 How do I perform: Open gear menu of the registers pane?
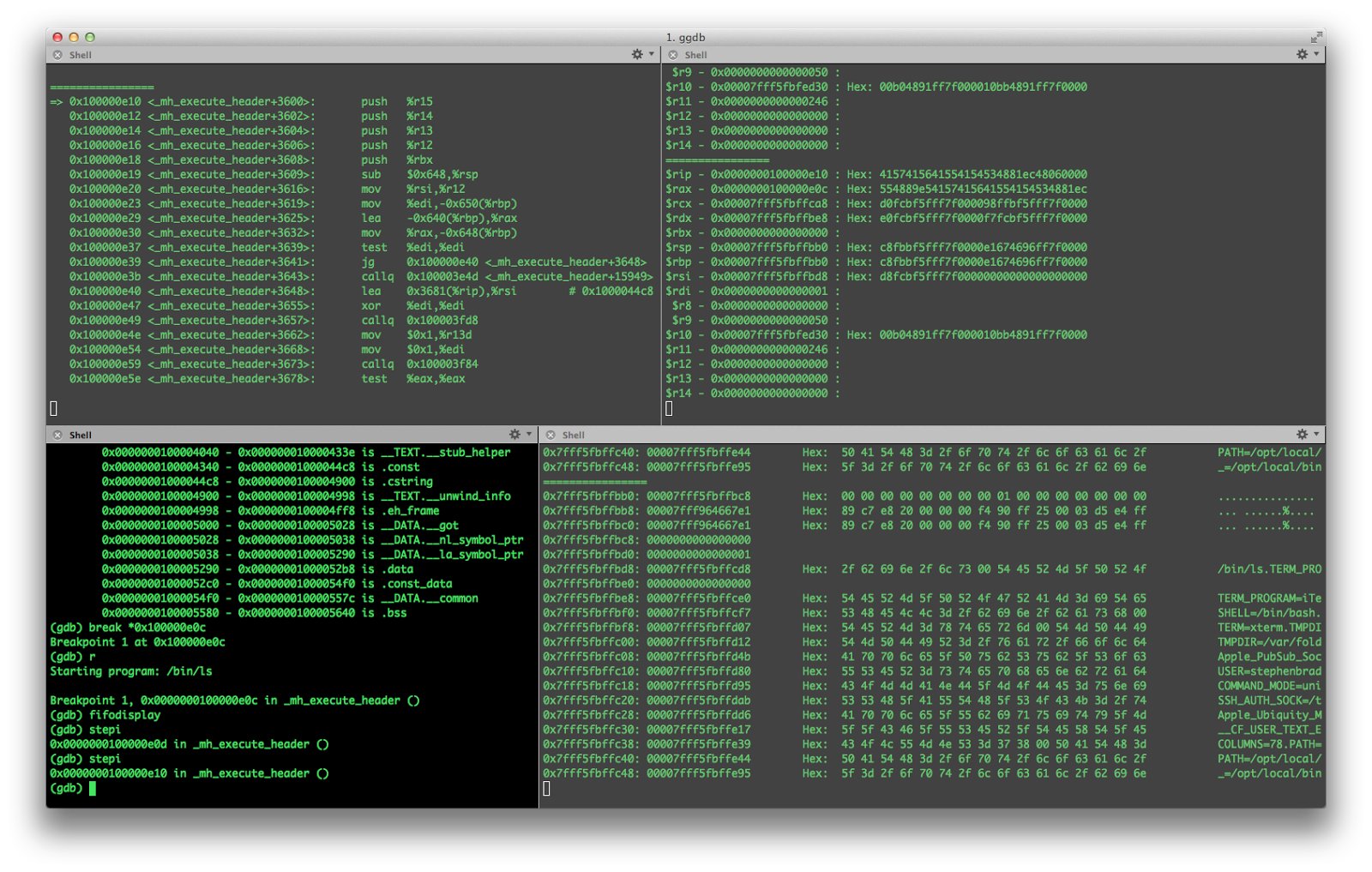1307,54
